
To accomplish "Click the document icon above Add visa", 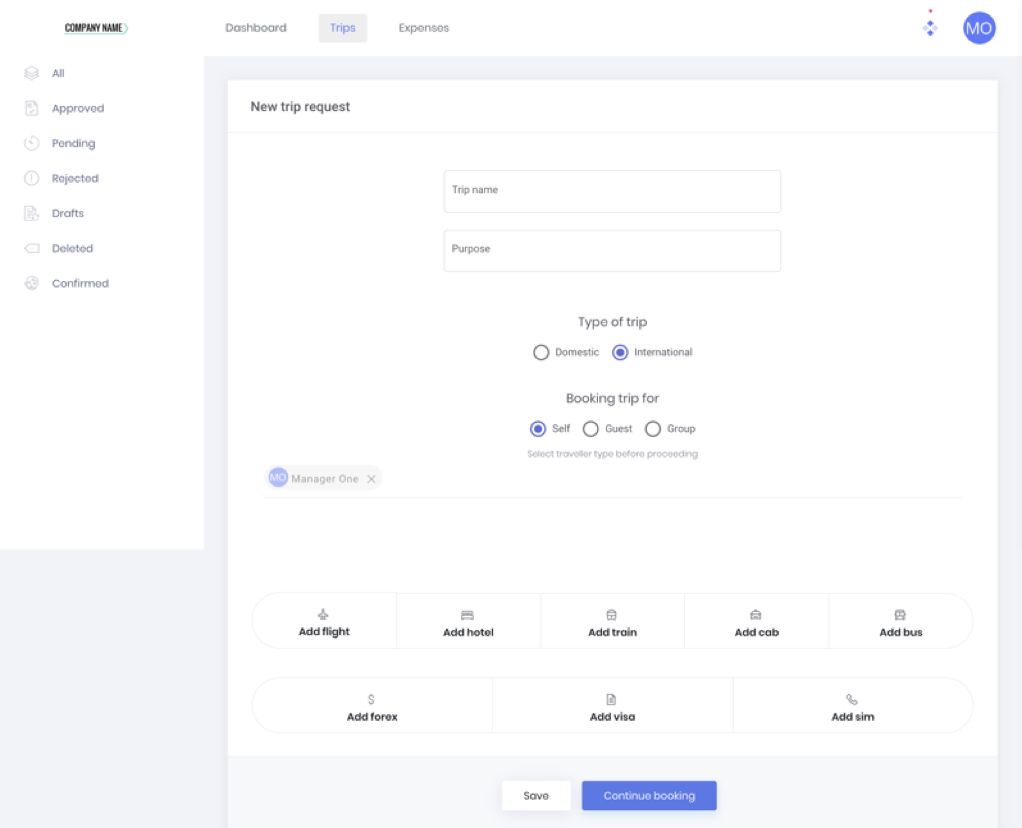I will pos(611,700).
